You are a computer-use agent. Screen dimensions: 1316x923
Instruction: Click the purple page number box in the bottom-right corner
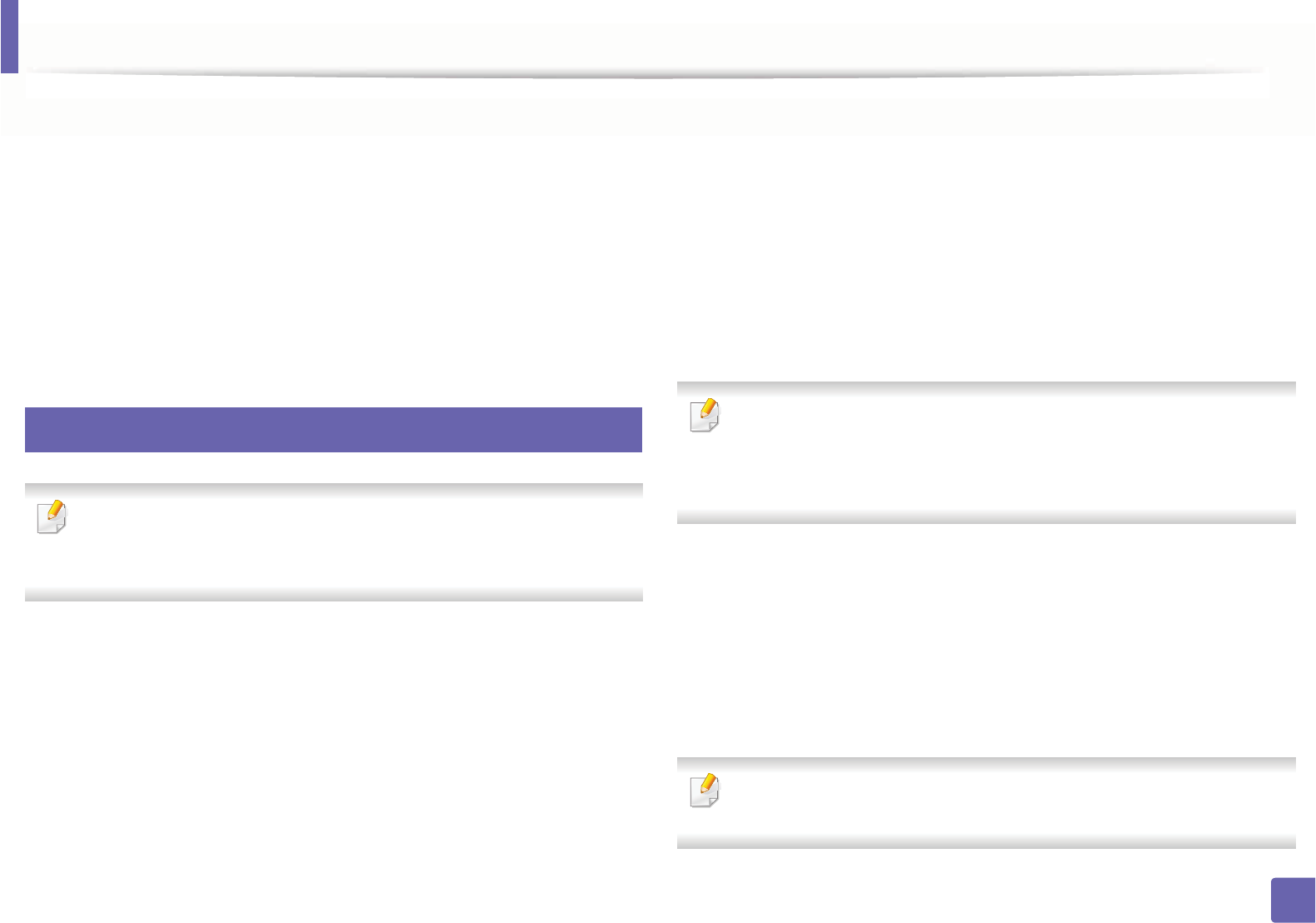pos(1294,900)
